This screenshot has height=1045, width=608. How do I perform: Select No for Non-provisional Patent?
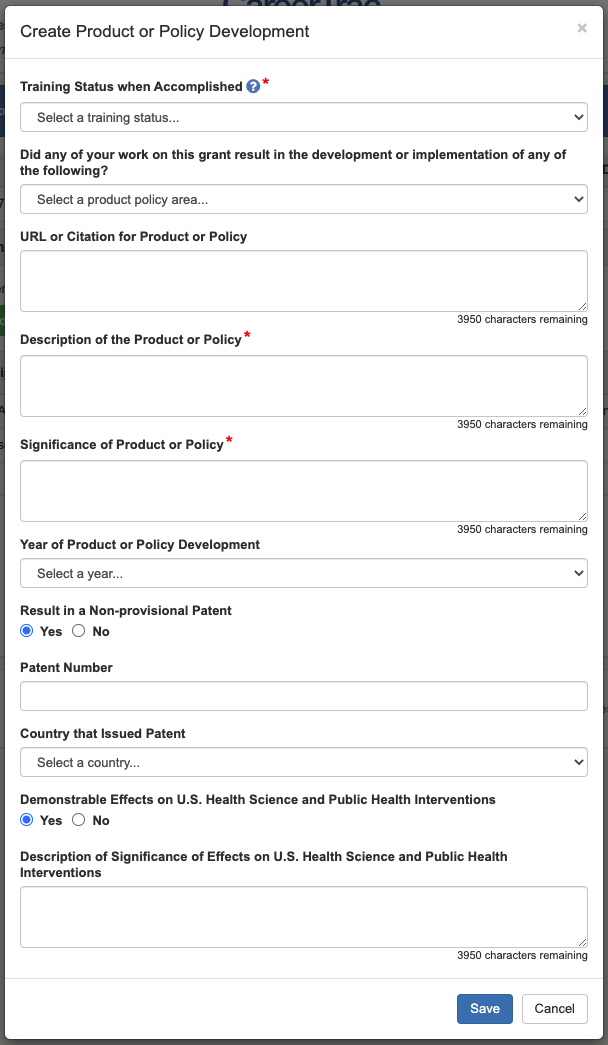click(x=79, y=631)
